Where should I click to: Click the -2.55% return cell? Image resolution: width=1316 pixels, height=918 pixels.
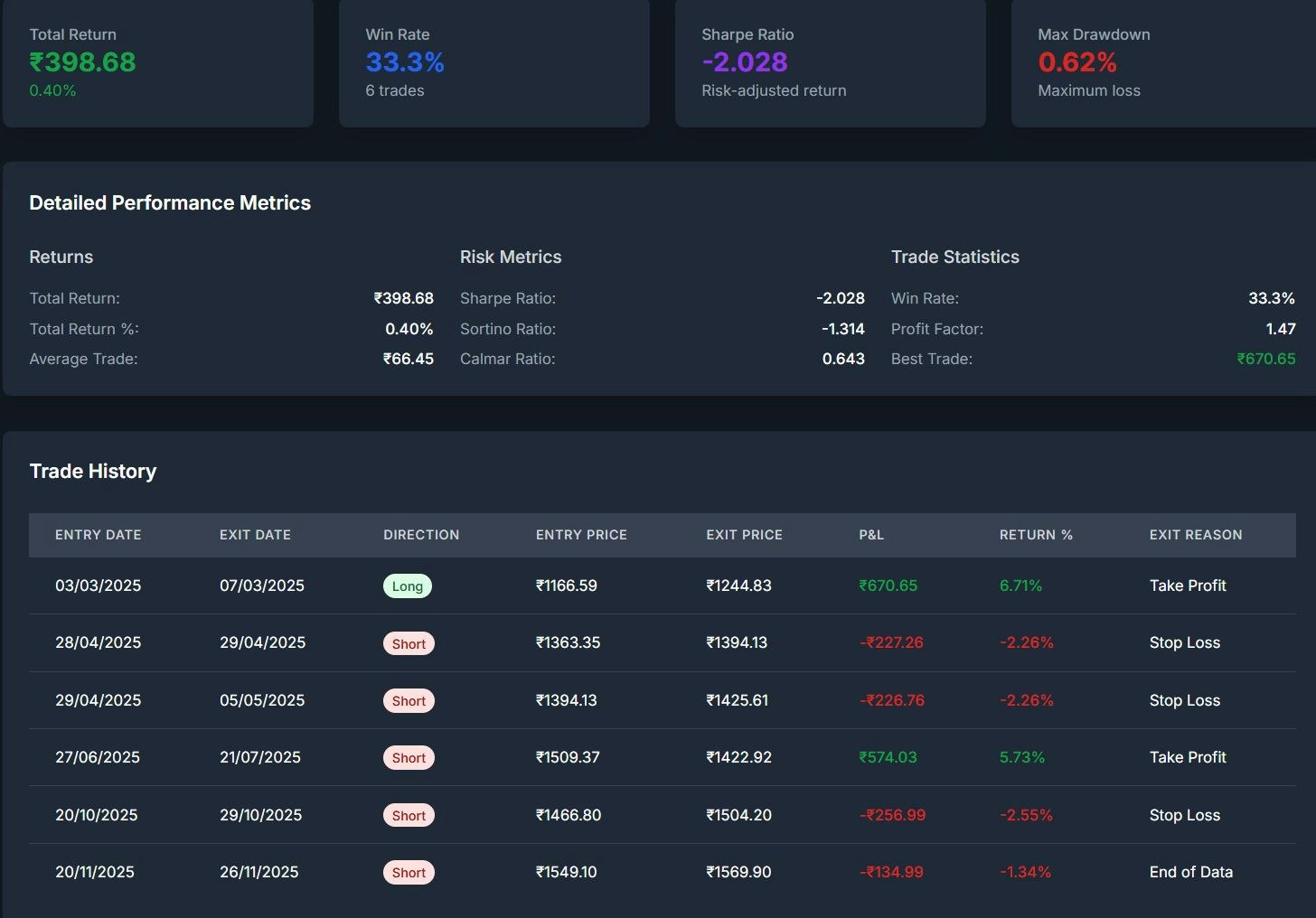1027,815
